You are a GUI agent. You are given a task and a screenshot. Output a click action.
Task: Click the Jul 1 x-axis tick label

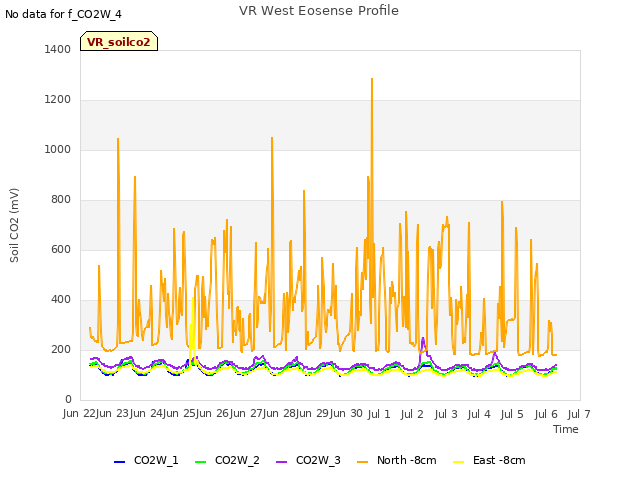tap(379, 414)
